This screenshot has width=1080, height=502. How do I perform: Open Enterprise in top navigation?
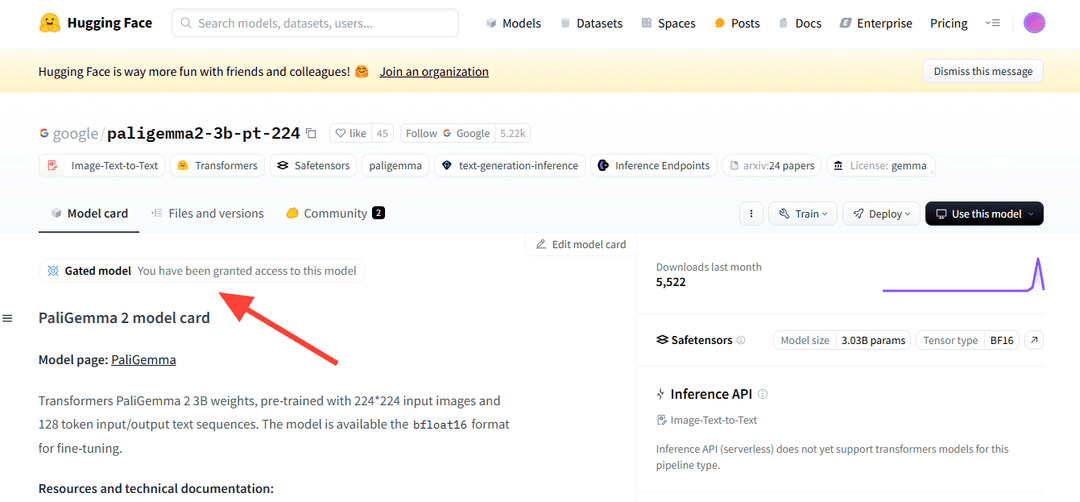click(x=875, y=23)
